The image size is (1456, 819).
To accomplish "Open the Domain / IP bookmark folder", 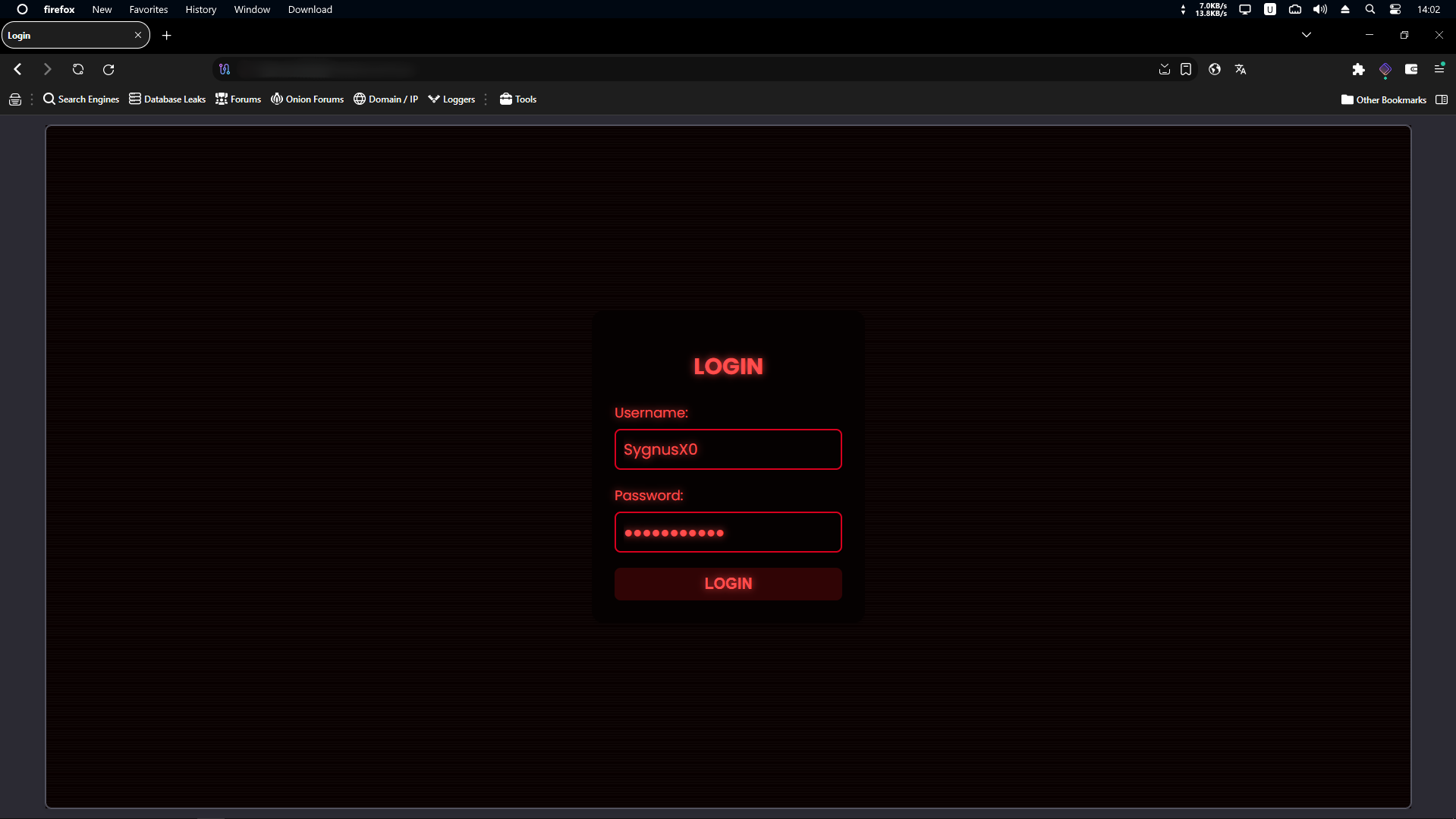I will (x=385, y=99).
